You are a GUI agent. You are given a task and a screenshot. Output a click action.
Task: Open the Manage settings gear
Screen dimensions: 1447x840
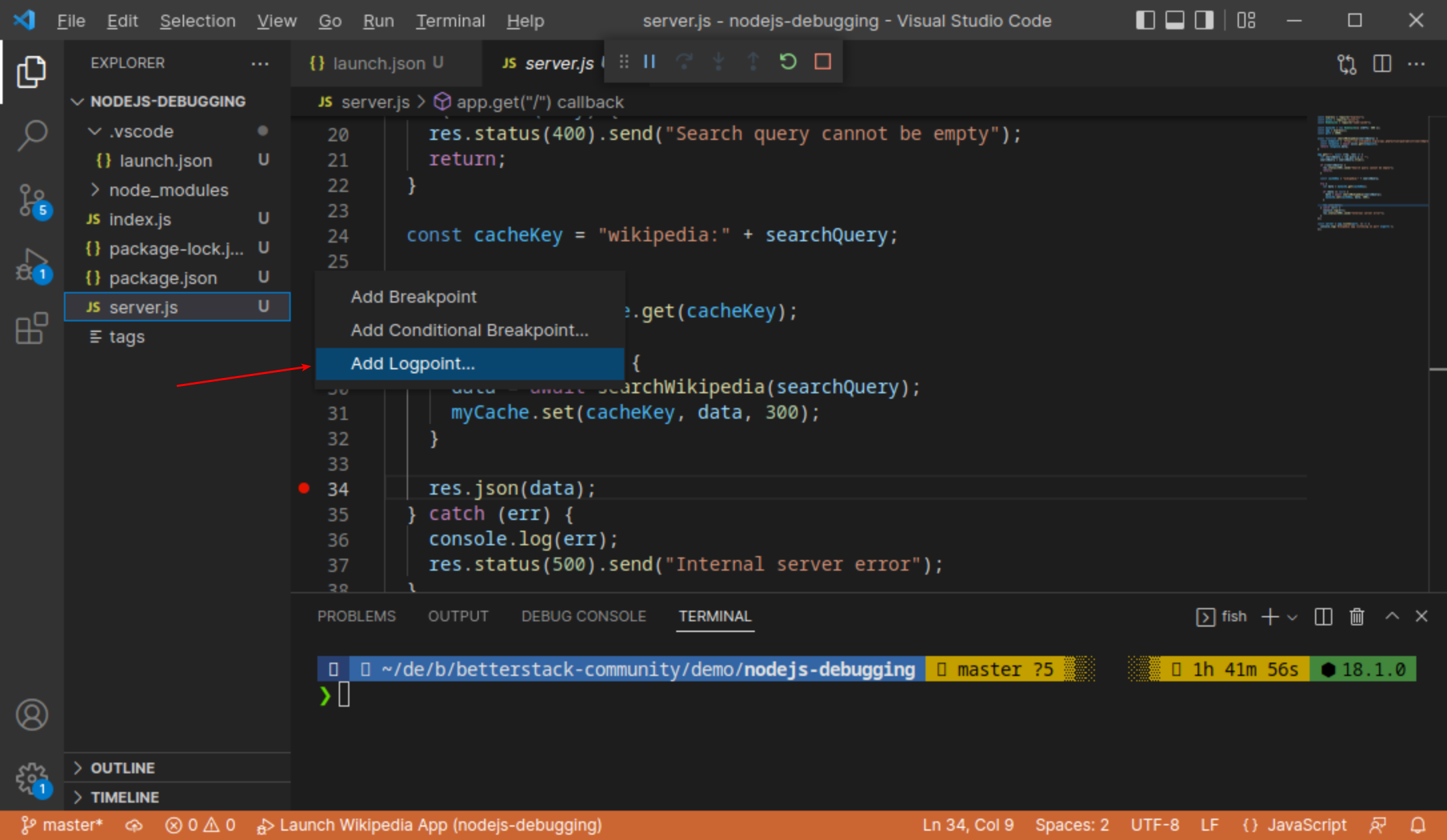point(31,778)
